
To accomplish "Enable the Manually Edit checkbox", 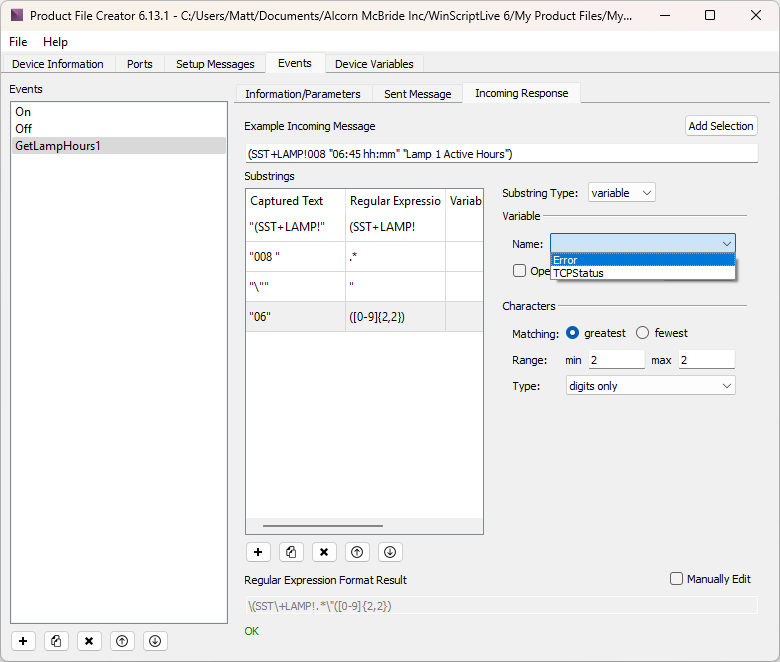I will (x=677, y=579).
